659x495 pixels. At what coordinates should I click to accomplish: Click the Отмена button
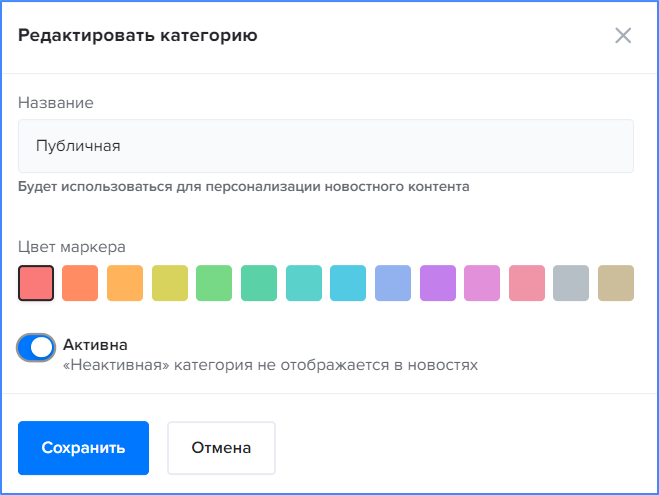click(x=221, y=448)
